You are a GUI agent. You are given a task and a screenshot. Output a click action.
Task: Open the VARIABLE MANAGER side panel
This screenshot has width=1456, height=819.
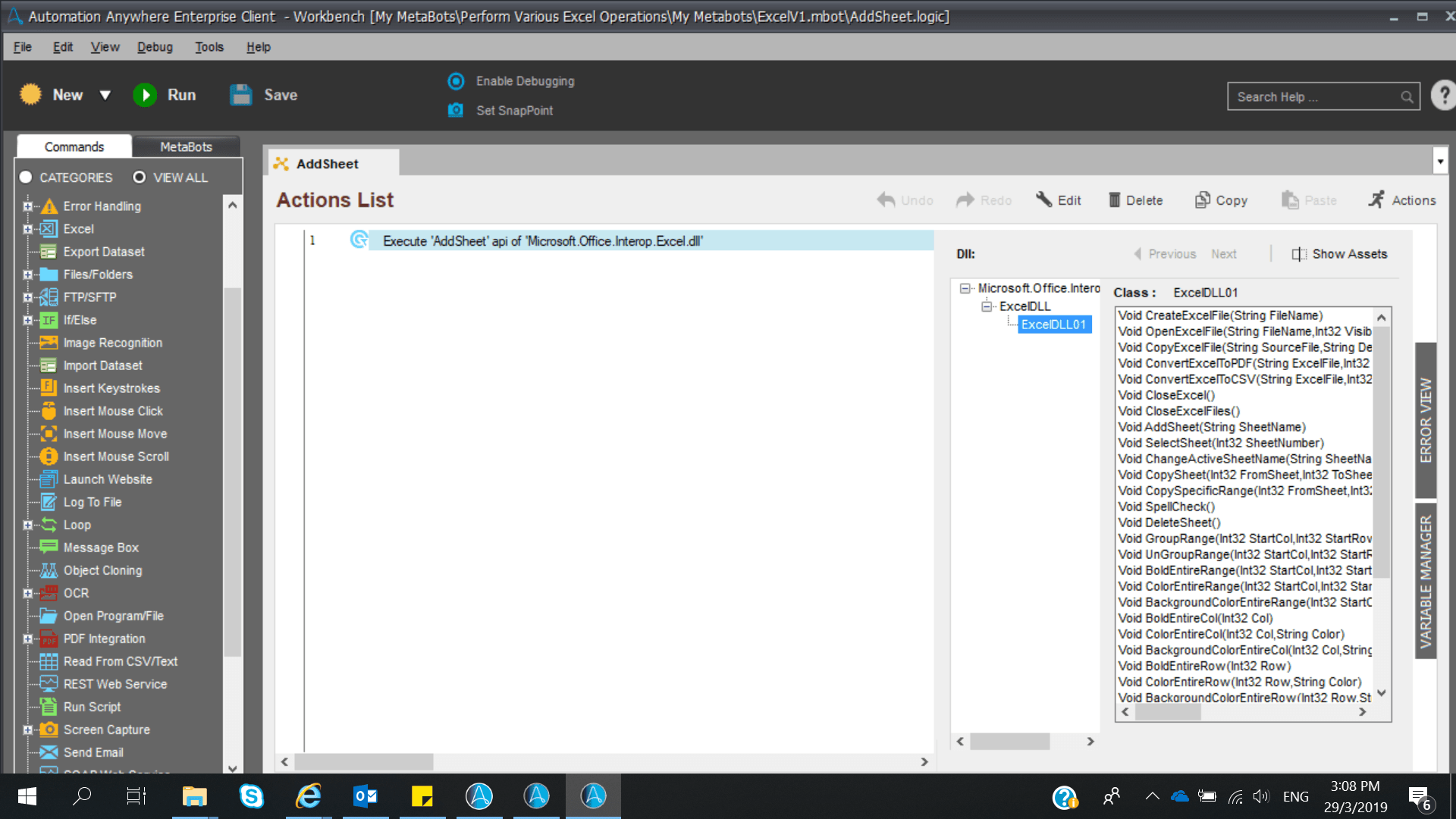coord(1426,582)
